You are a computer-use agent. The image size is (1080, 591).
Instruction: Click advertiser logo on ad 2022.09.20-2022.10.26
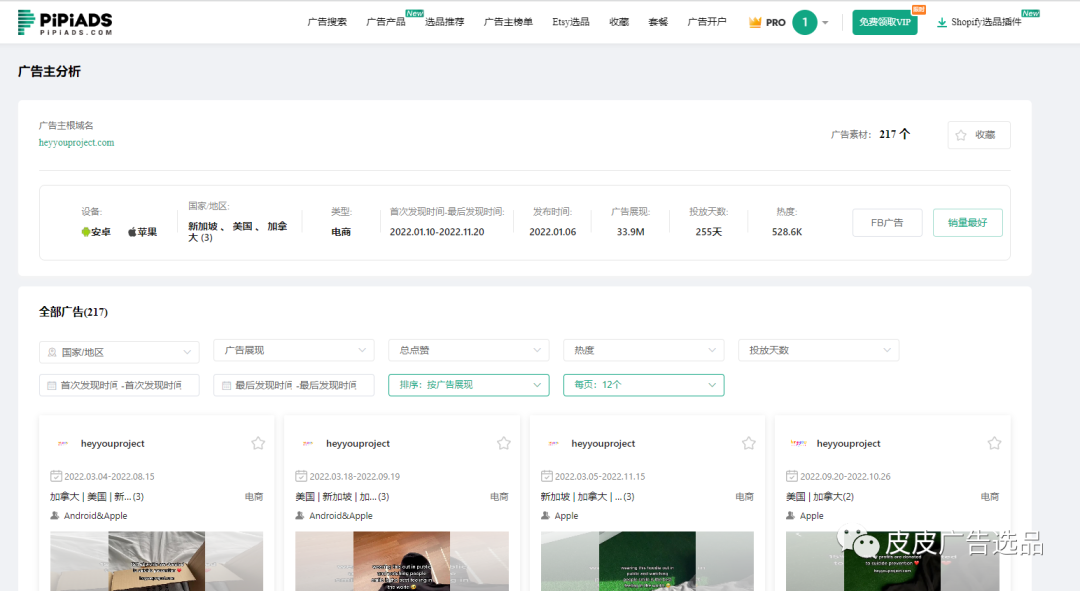[x=798, y=444]
